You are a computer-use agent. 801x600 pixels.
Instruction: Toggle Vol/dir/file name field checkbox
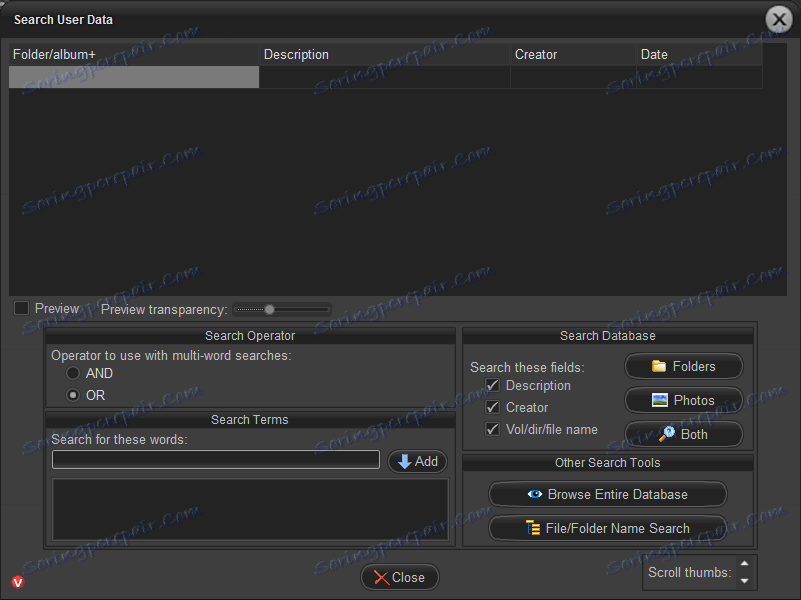[x=492, y=429]
